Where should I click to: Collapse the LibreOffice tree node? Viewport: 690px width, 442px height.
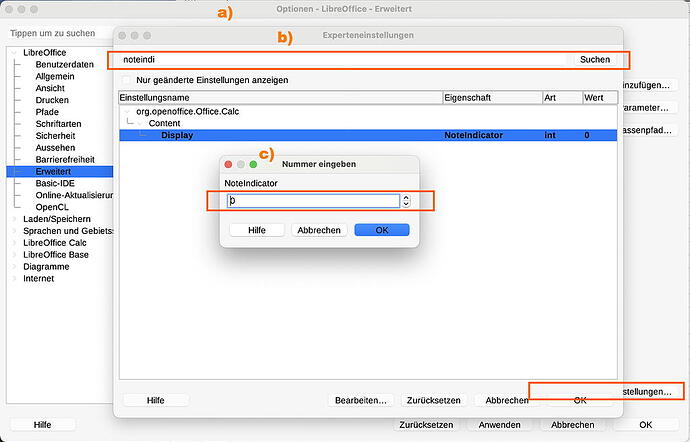coord(15,53)
